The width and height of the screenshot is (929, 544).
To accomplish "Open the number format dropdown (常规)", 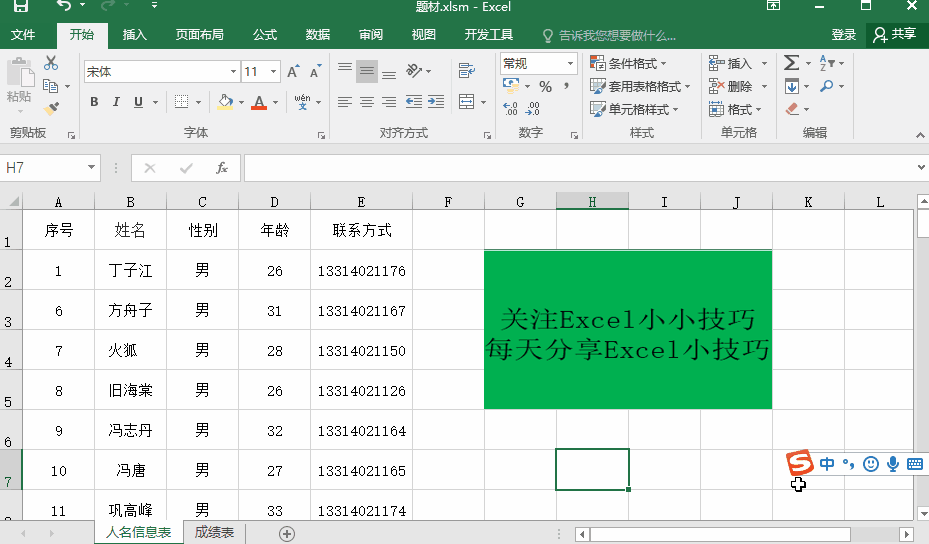I will coord(570,63).
